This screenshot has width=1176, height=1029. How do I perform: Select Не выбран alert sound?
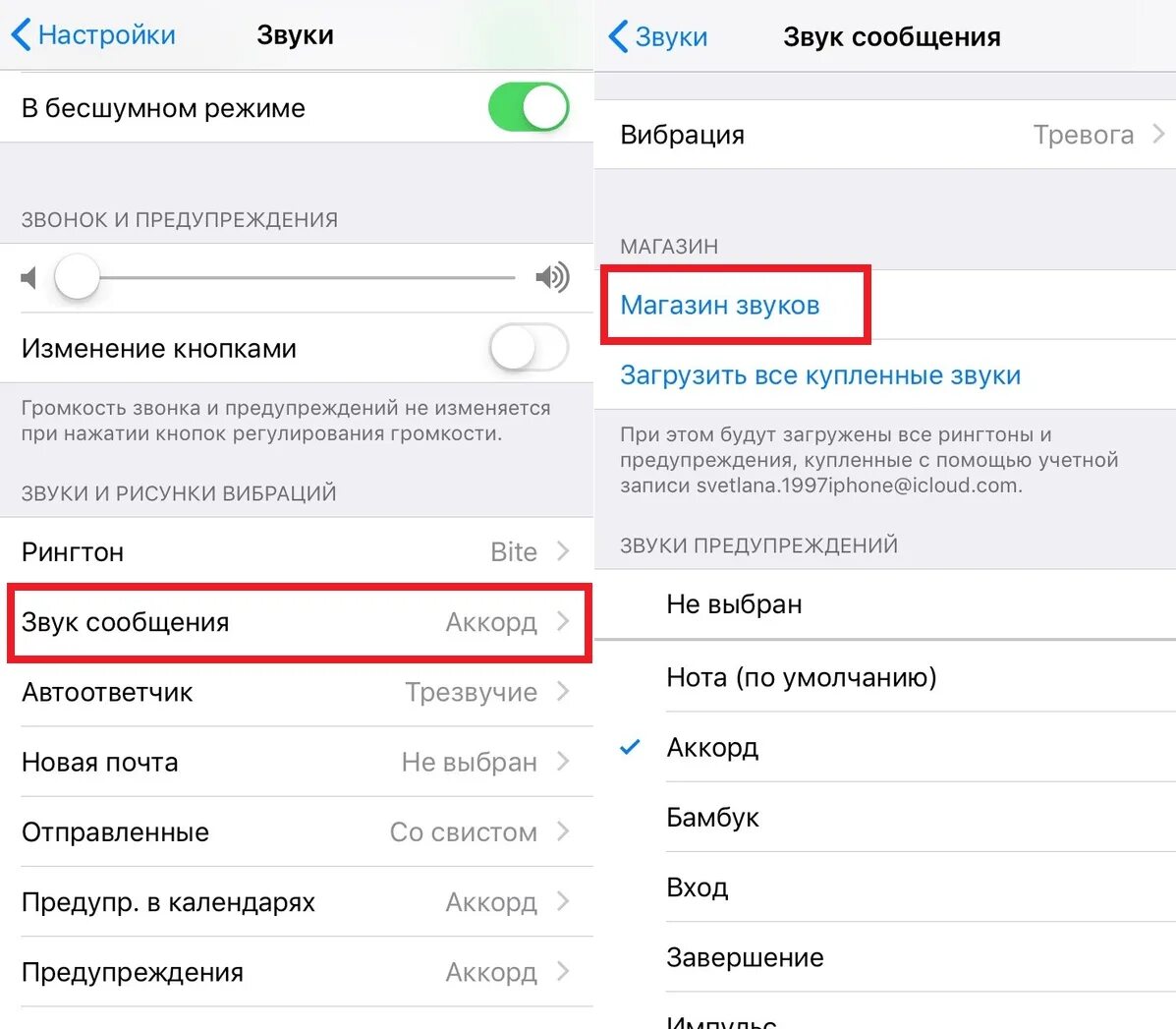pyautogui.click(x=734, y=604)
